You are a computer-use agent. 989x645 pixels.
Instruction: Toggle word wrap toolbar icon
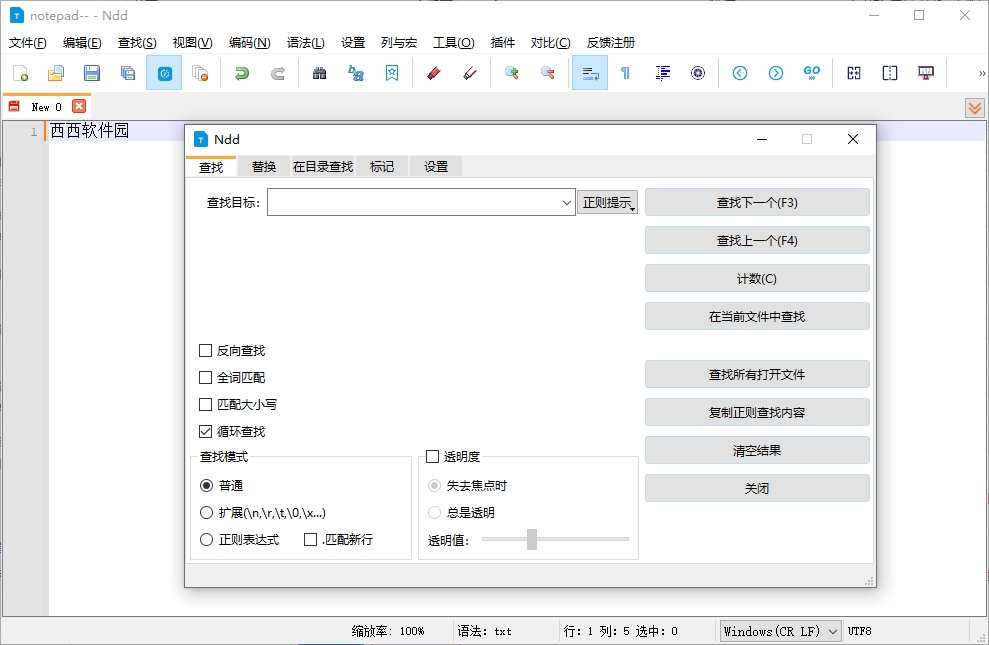[x=590, y=73]
